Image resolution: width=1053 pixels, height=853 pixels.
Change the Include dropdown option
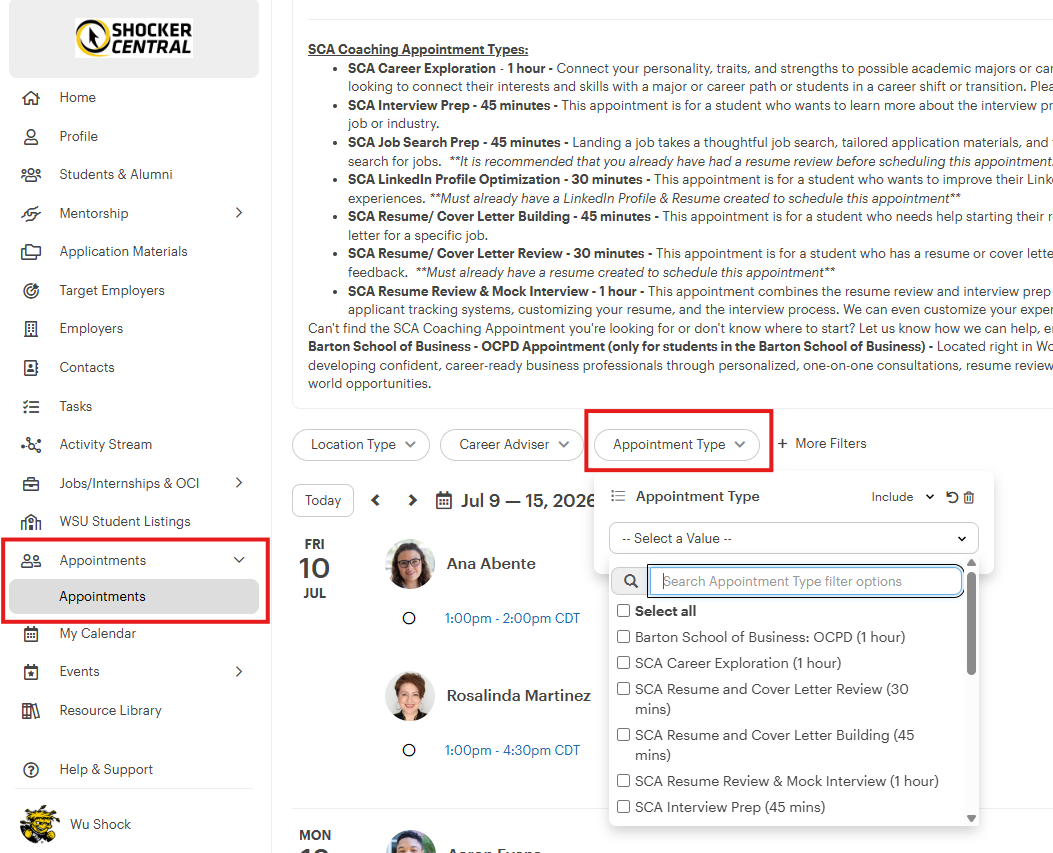tap(902, 497)
